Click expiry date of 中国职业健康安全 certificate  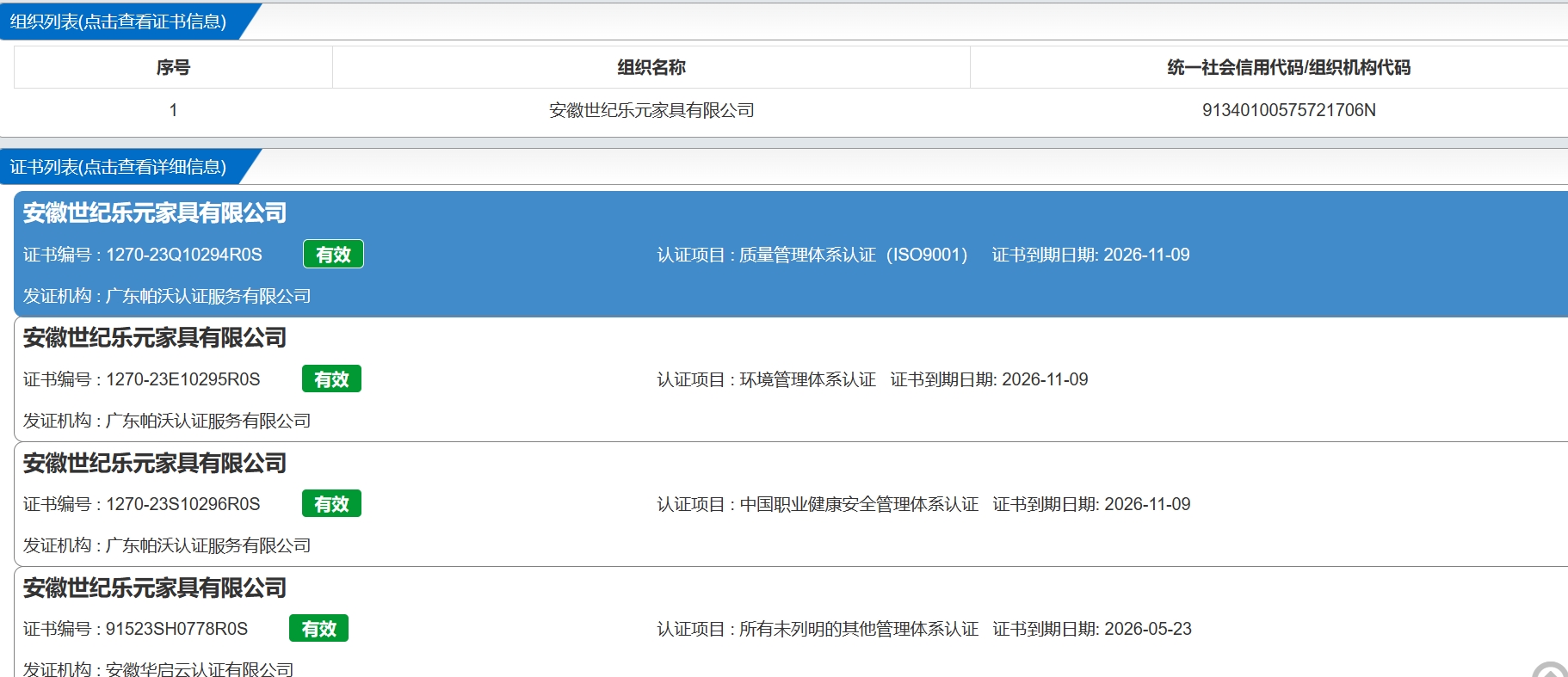(x=1147, y=504)
